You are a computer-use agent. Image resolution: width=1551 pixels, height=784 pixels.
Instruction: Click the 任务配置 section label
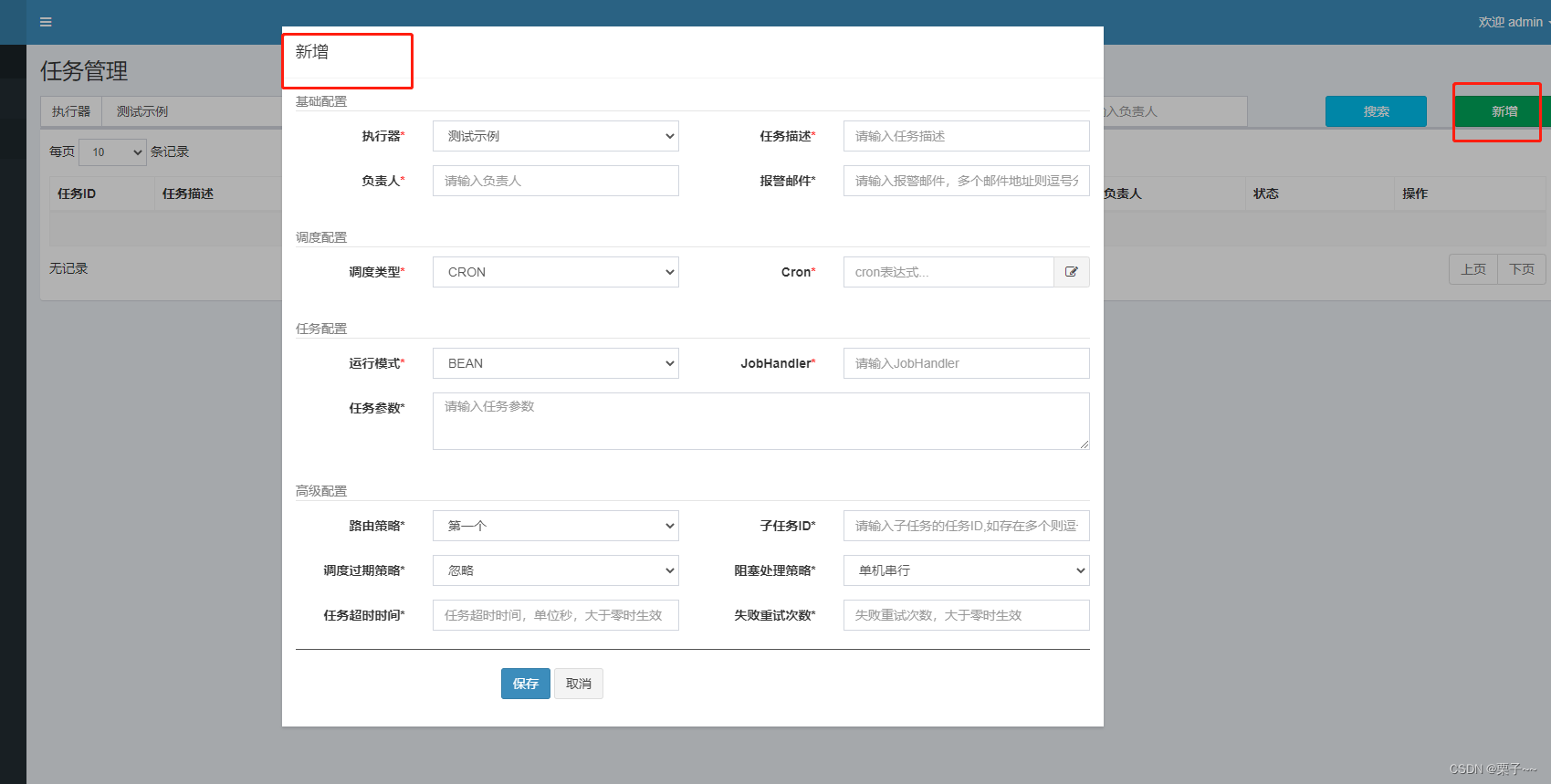(x=321, y=329)
